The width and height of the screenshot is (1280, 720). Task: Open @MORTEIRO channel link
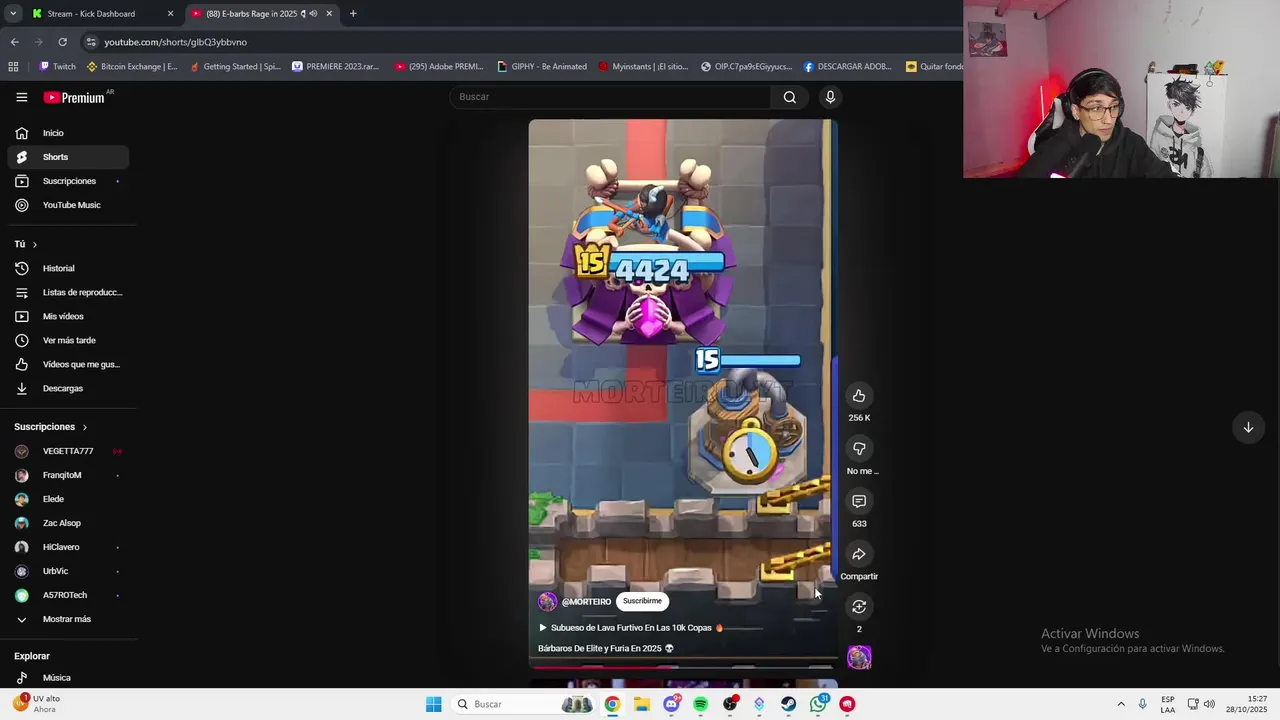click(x=586, y=602)
